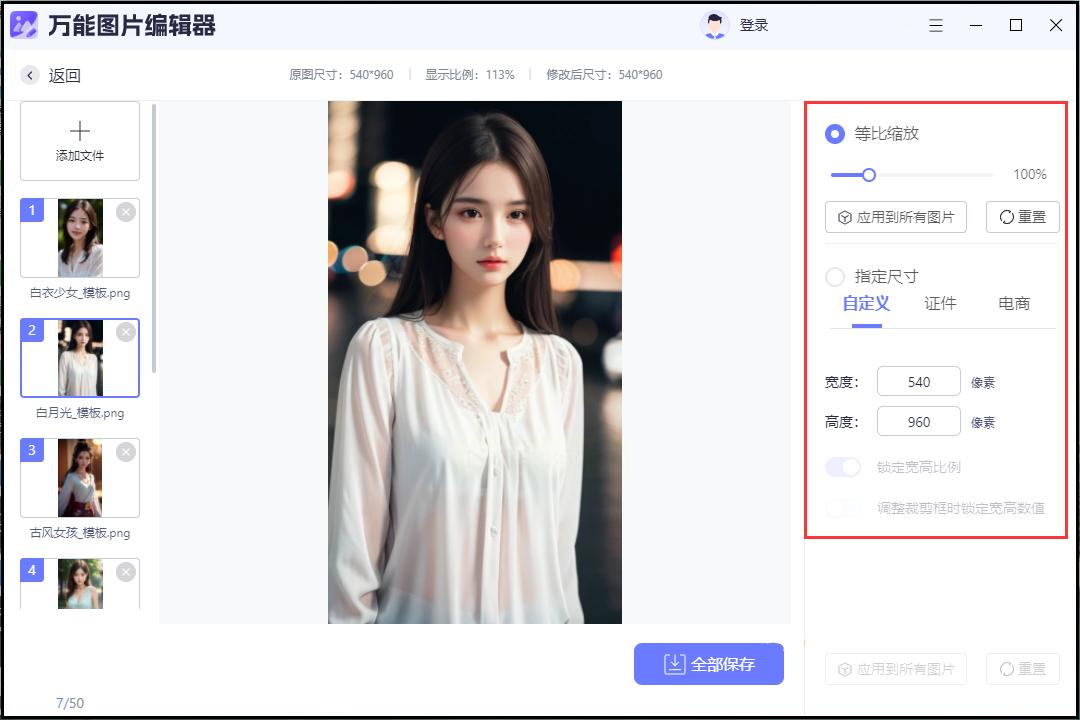The image size is (1080, 720).
Task: Click the 应用到所有图片 button under the slider
Action: point(895,217)
